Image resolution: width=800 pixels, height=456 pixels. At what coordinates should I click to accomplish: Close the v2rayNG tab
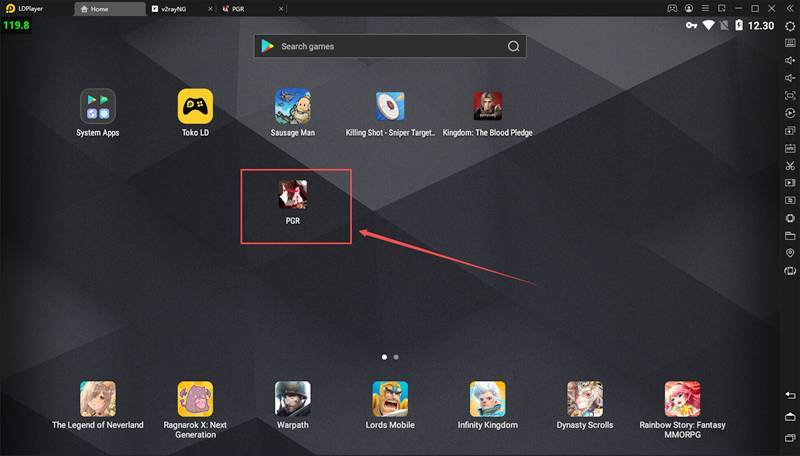point(210,9)
